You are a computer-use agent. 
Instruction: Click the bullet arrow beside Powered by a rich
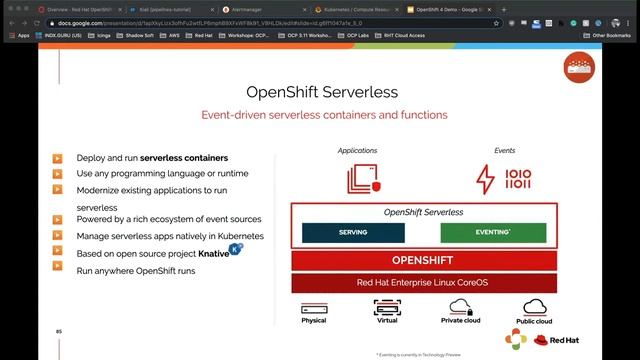[x=58, y=220]
